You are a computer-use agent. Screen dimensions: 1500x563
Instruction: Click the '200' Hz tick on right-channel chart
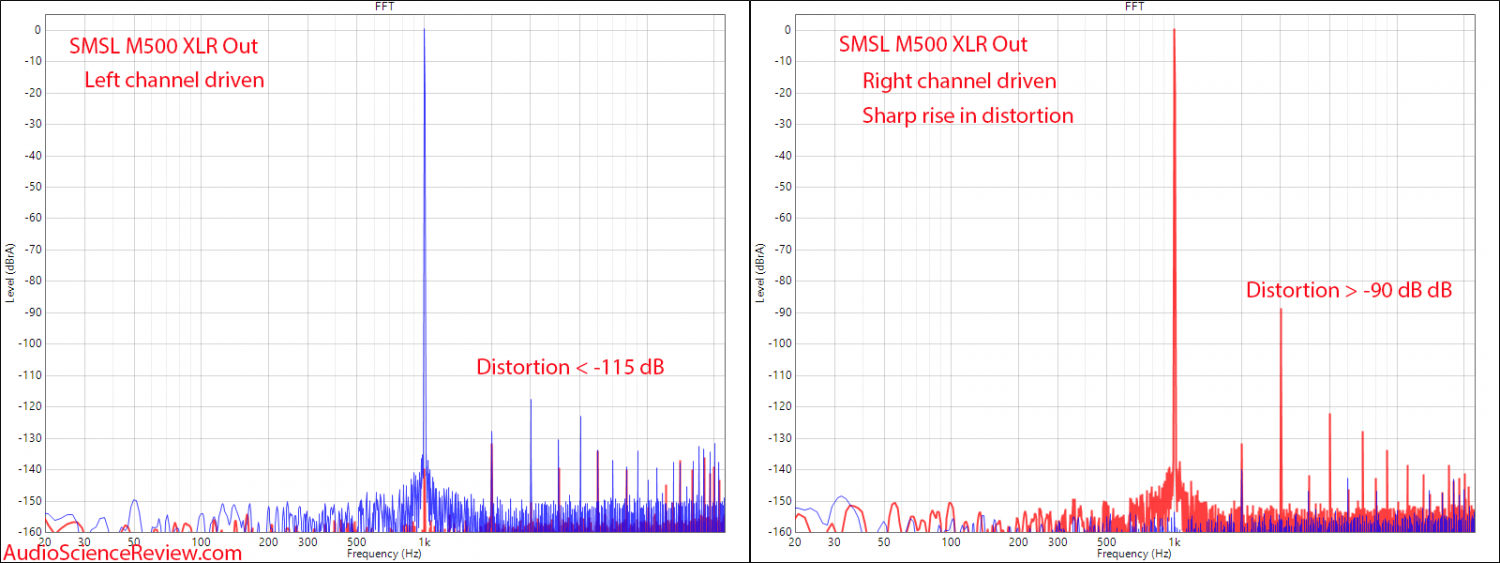click(x=1018, y=542)
